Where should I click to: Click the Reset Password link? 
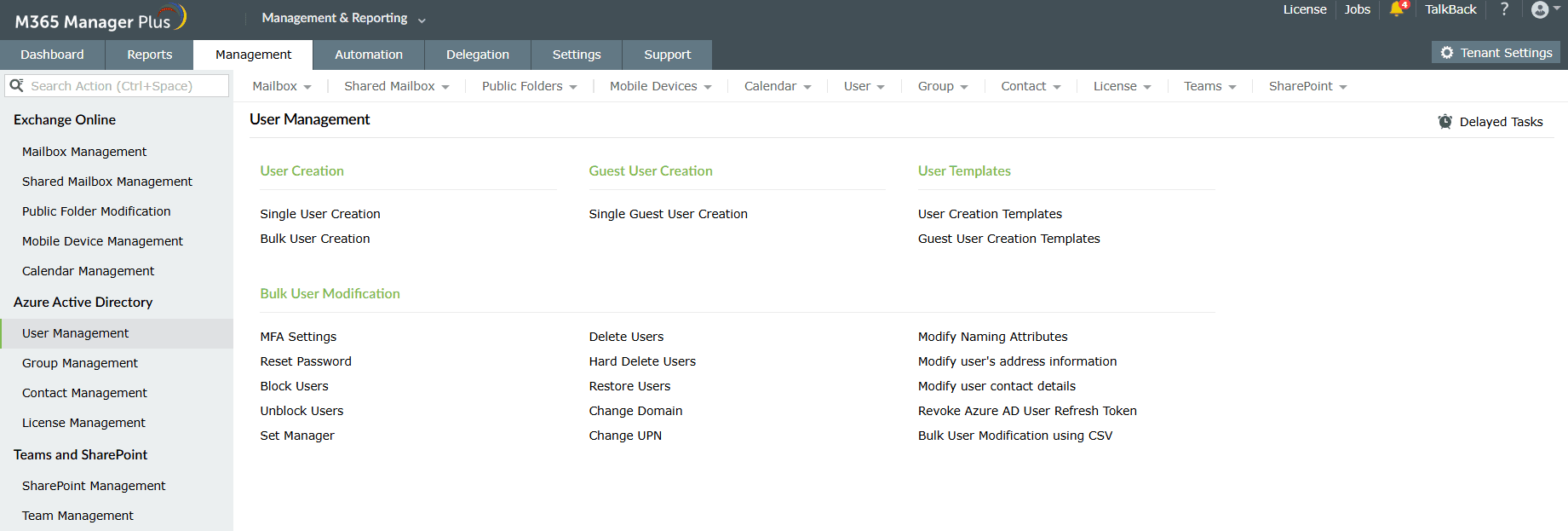tap(306, 361)
